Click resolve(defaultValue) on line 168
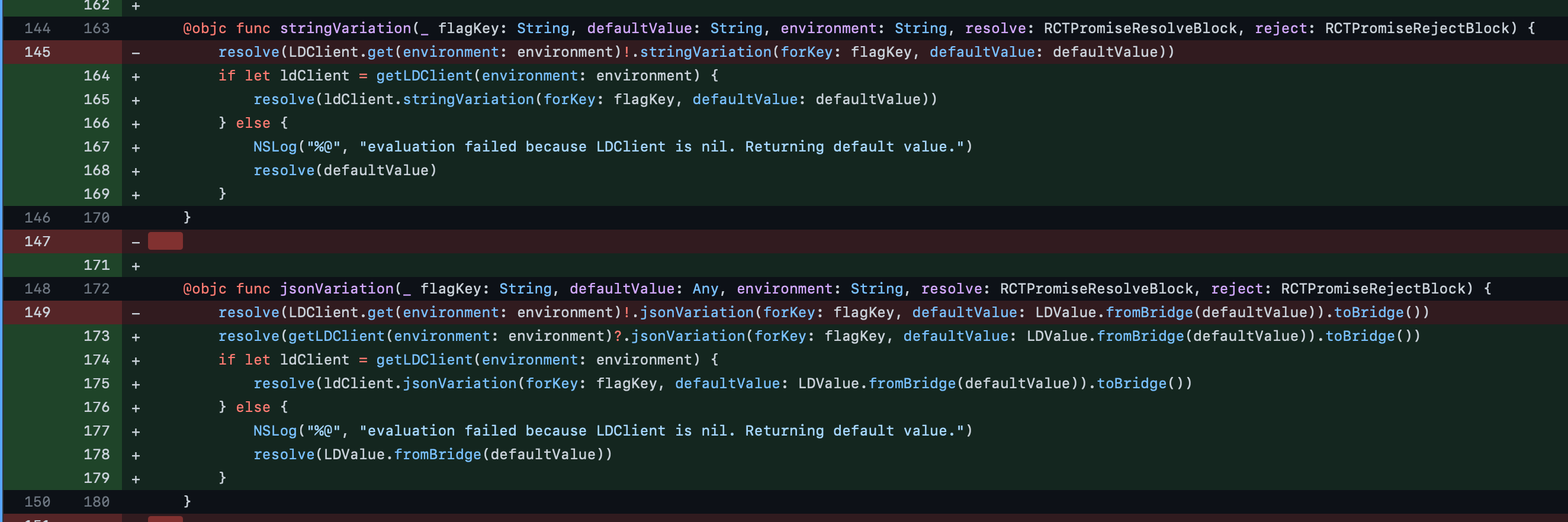The image size is (1568, 522). pyautogui.click(x=345, y=171)
